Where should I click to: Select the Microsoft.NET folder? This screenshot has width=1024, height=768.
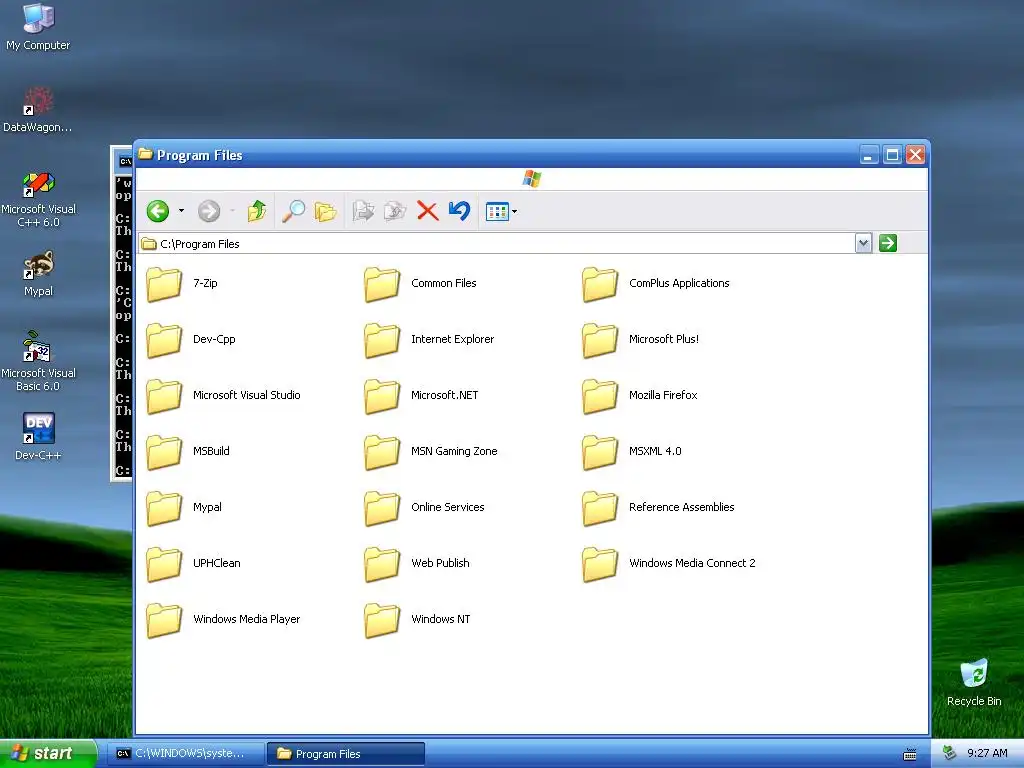(421, 396)
